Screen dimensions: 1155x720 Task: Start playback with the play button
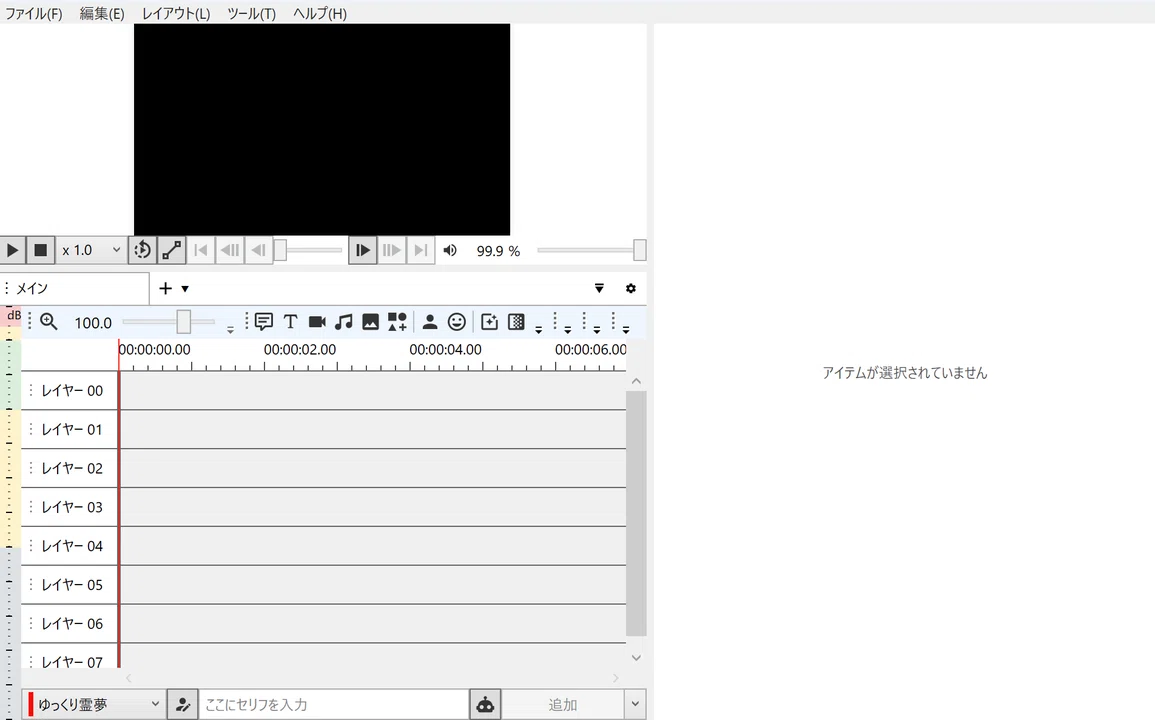pyautogui.click(x=13, y=251)
